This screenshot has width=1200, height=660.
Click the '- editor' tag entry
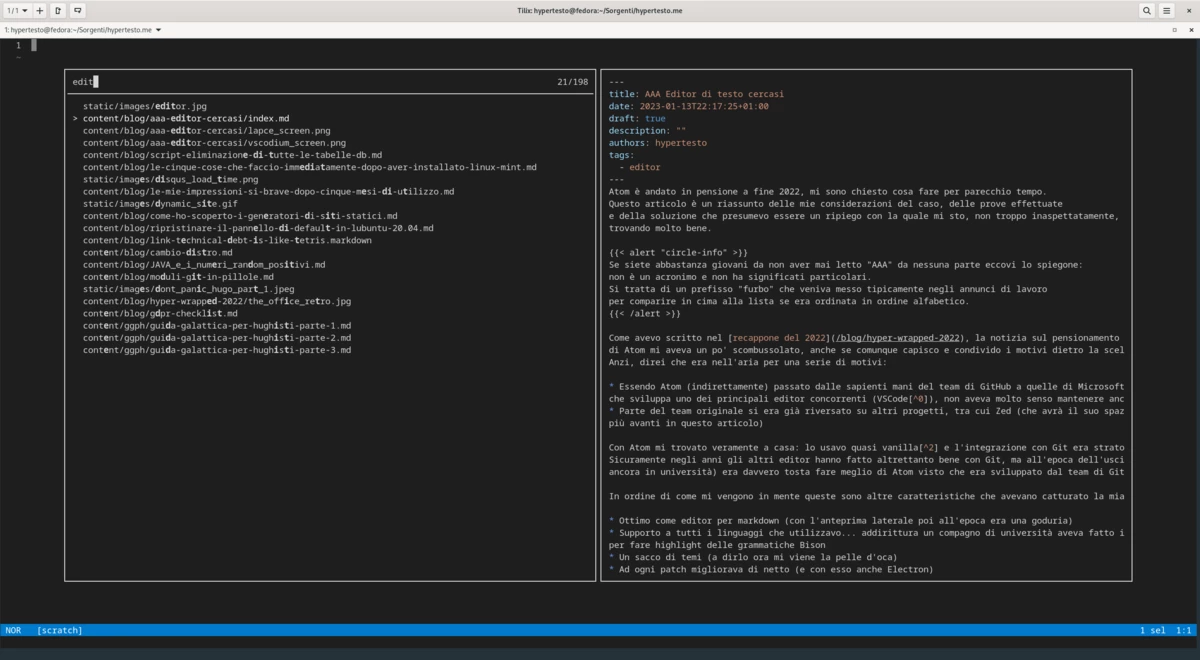tap(640, 167)
